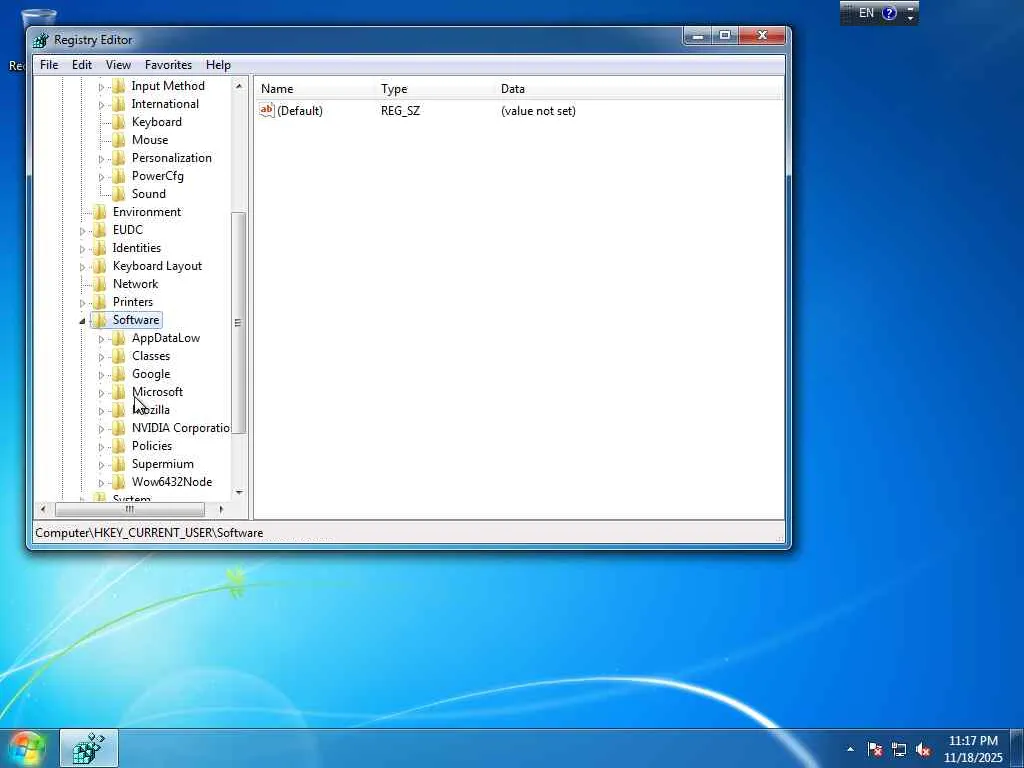Expand the Policies key
The image size is (1024, 768).
[x=101, y=447]
